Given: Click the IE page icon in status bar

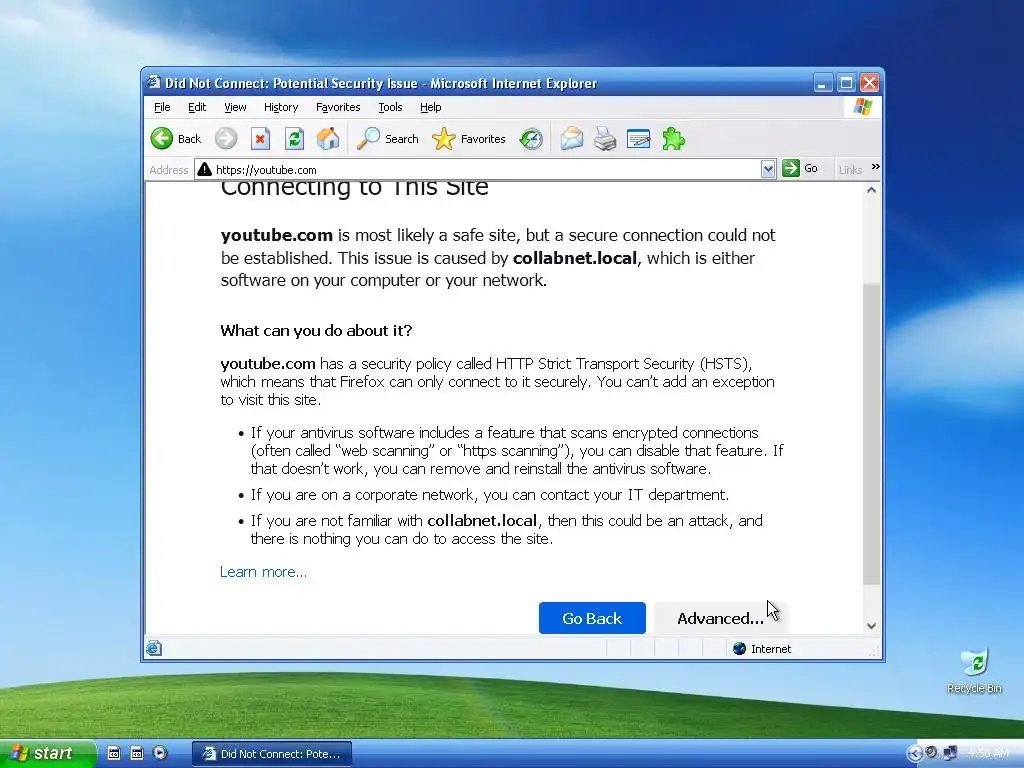Looking at the screenshot, I should tap(154, 648).
